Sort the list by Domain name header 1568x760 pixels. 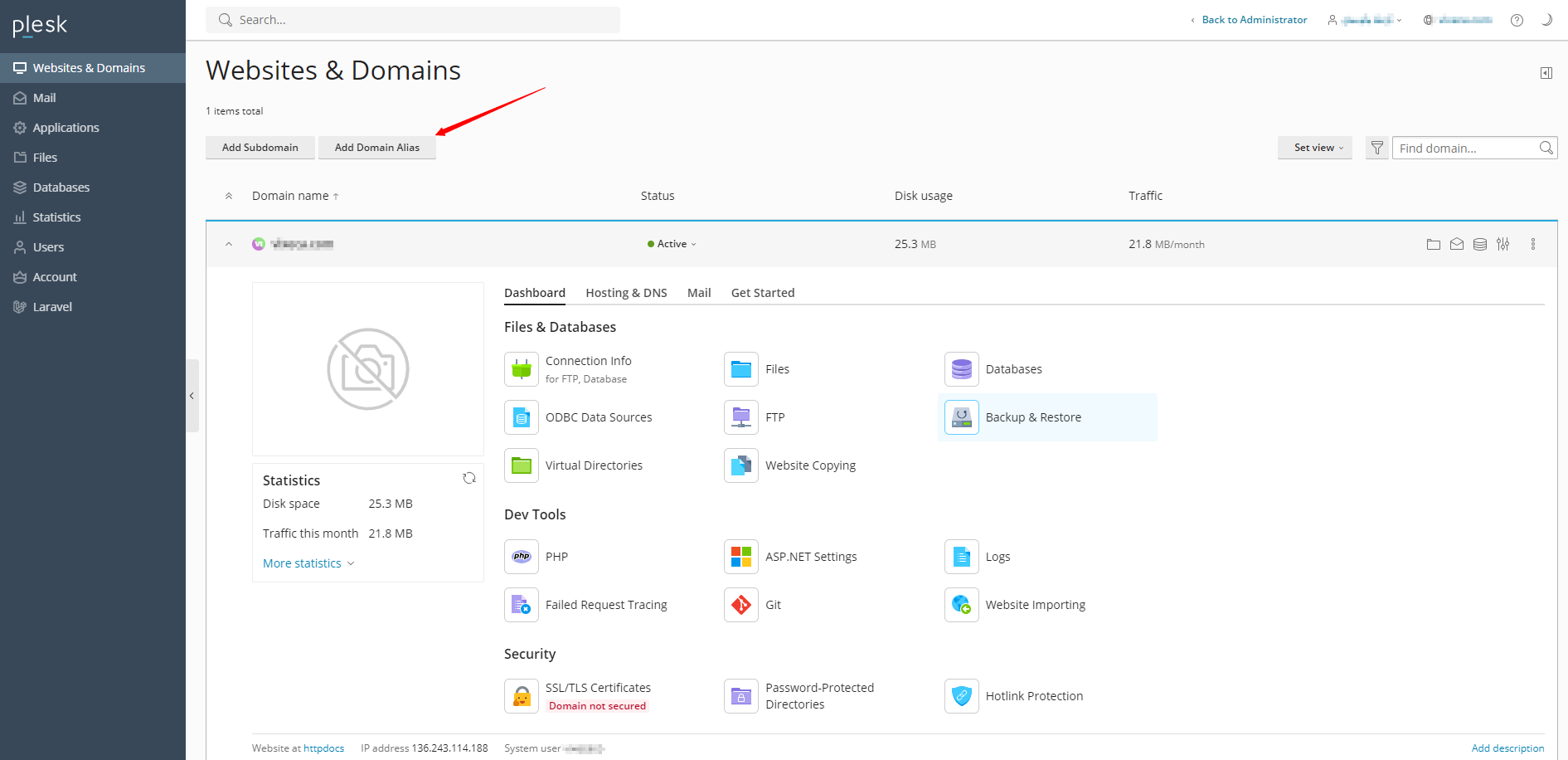pyautogui.click(x=290, y=196)
